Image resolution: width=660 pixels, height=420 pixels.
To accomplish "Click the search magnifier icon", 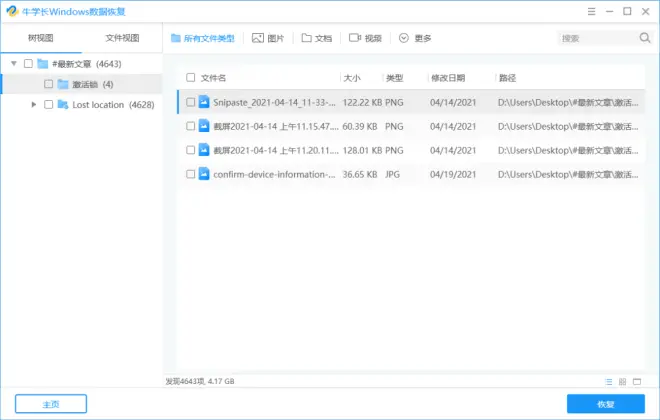I will click(644, 38).
